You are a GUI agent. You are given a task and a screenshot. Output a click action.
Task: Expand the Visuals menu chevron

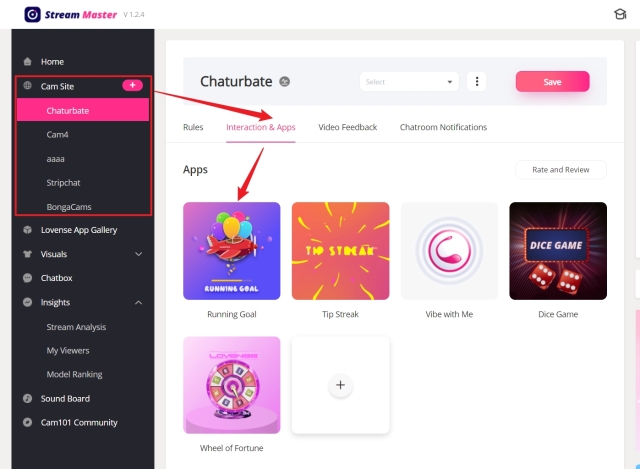point(139,254)
